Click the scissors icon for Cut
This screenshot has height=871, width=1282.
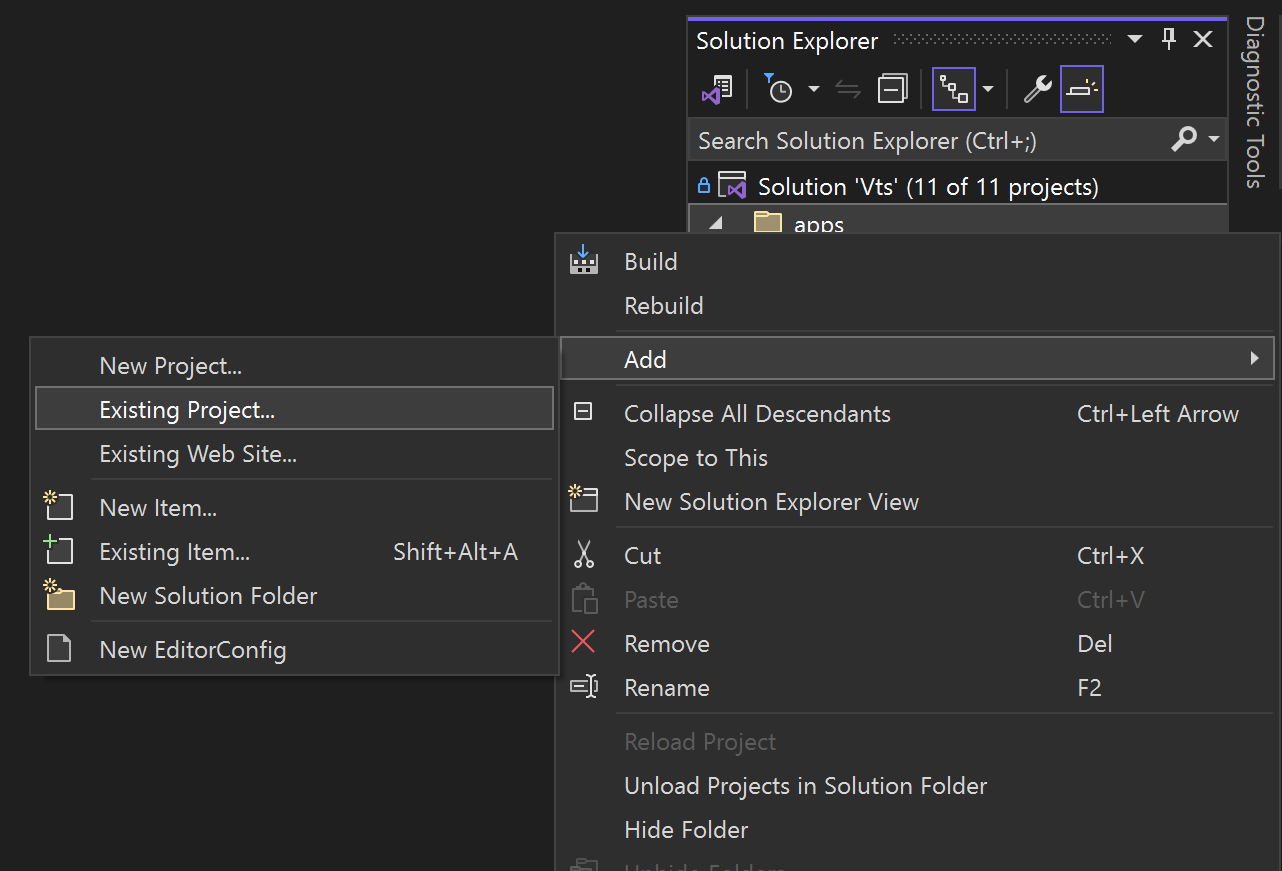pos(584,555)
